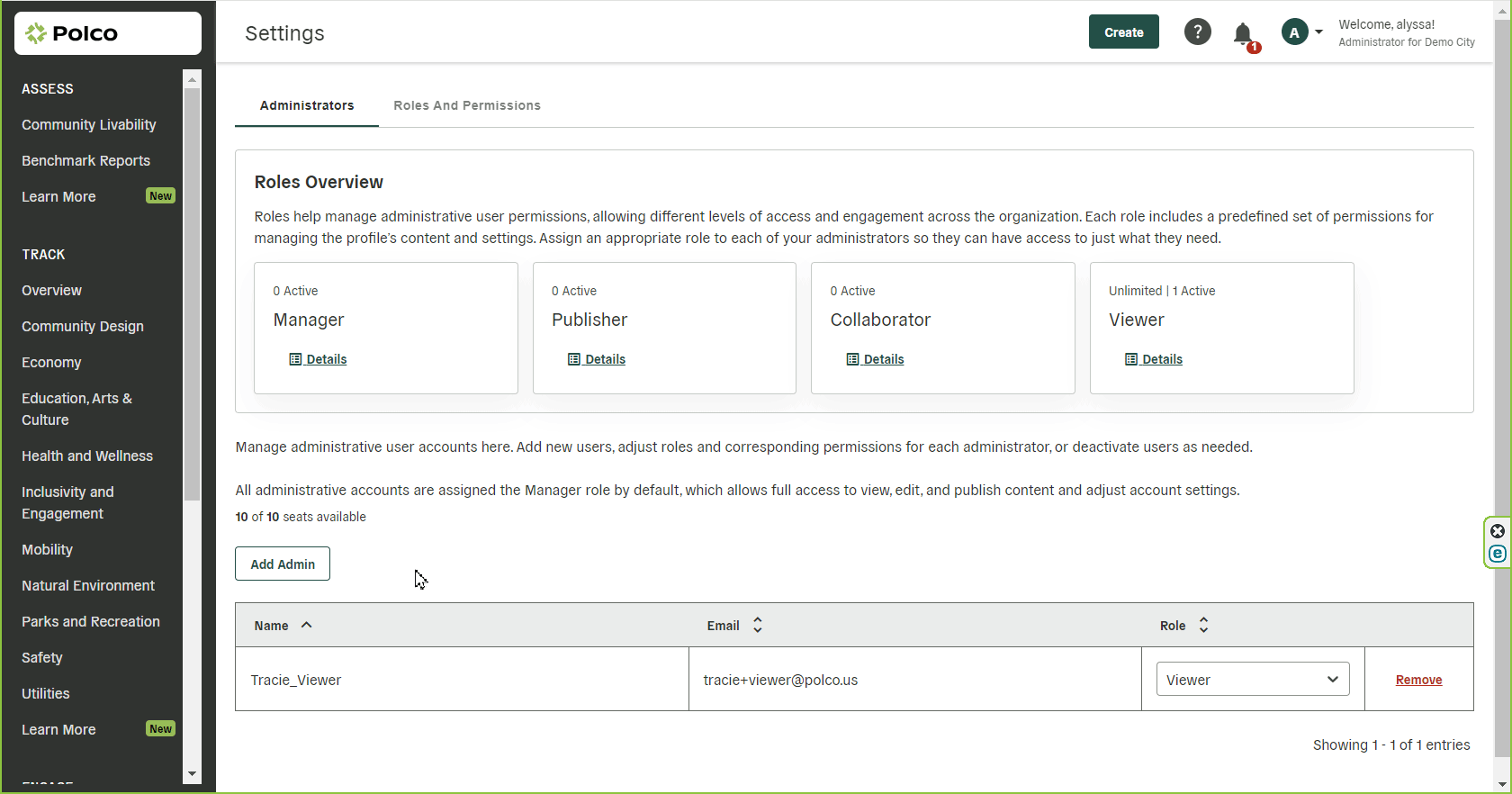The width and height of the screenshot is (1512, 794).
Task: Click the Roles Overview heading
Action: pyautogui.click(x=319, y=182)
